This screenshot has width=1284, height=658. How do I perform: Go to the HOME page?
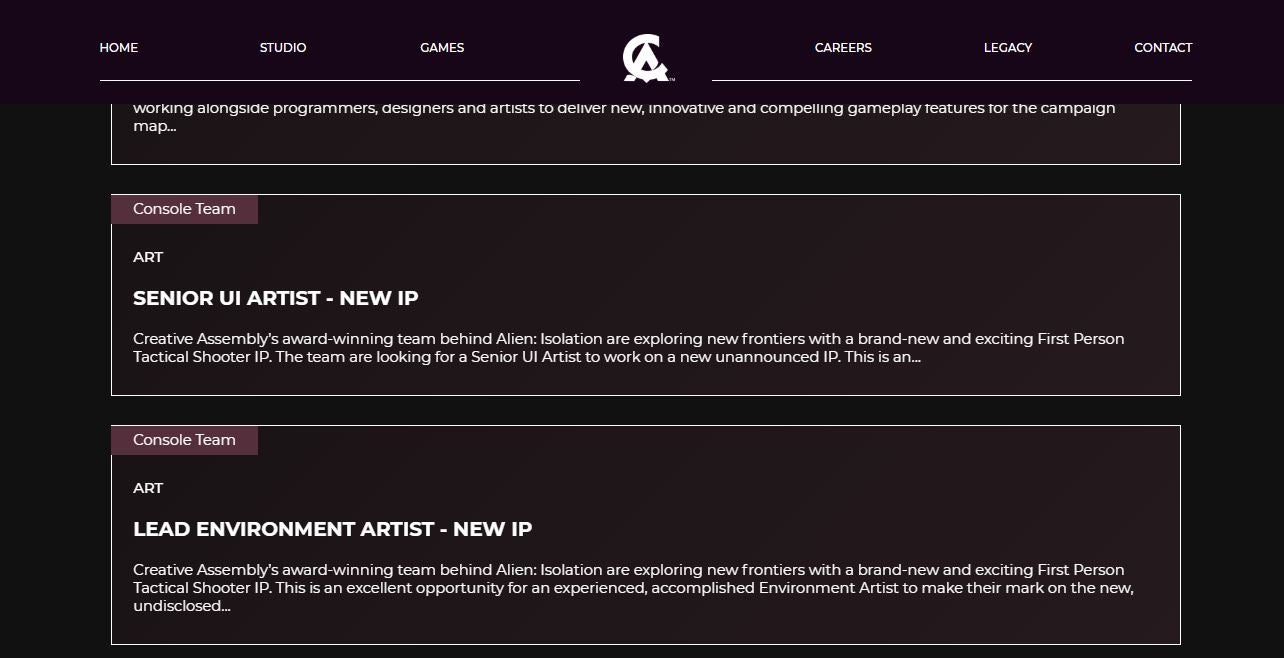click(119, 48)
